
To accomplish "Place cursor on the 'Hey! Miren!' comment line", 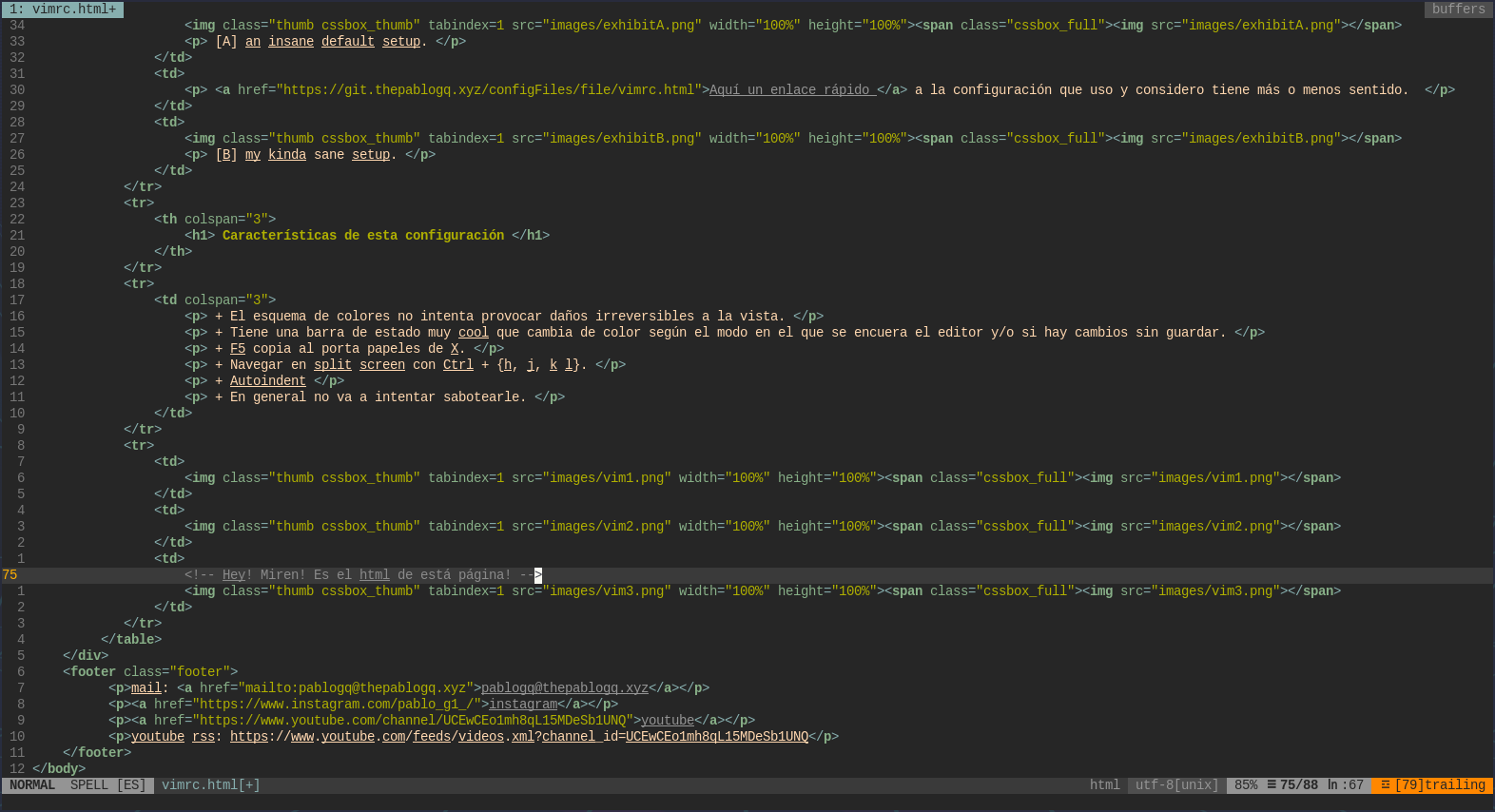I will tap(361, 575).
